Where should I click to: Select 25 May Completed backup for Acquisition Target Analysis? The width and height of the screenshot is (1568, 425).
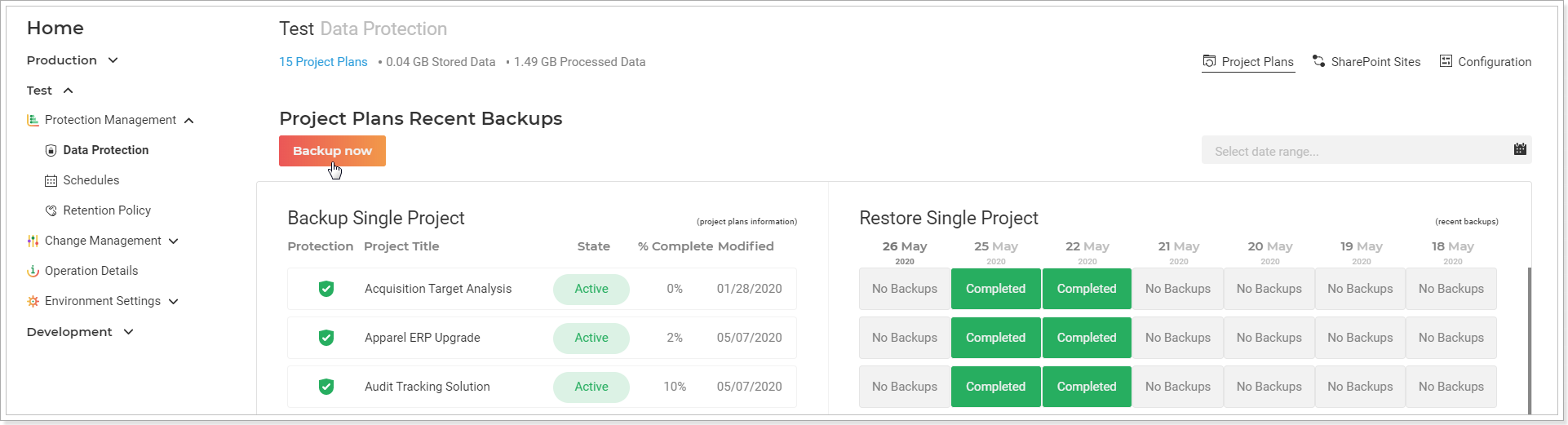pyautogui.click(x=995, y=289)
